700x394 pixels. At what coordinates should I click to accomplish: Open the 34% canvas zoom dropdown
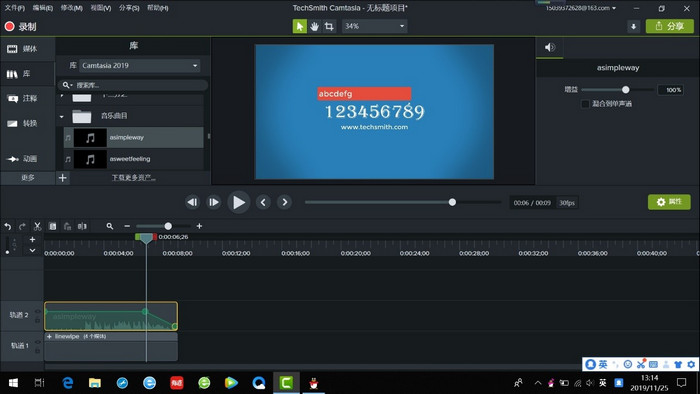375,26
